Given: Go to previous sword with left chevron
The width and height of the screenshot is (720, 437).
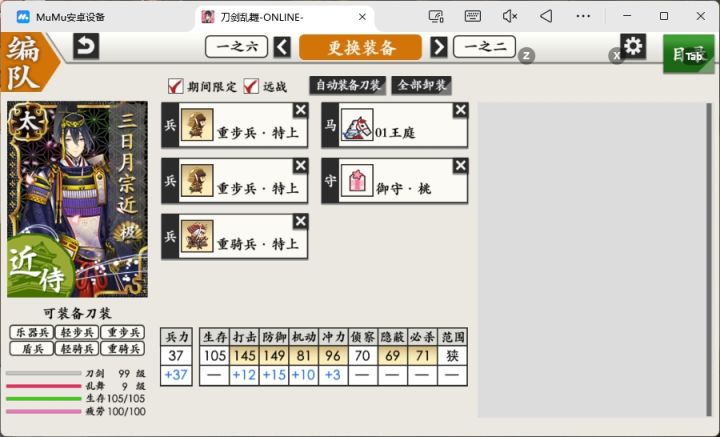Looking at the screenshot, I should (x=282, y=47).
